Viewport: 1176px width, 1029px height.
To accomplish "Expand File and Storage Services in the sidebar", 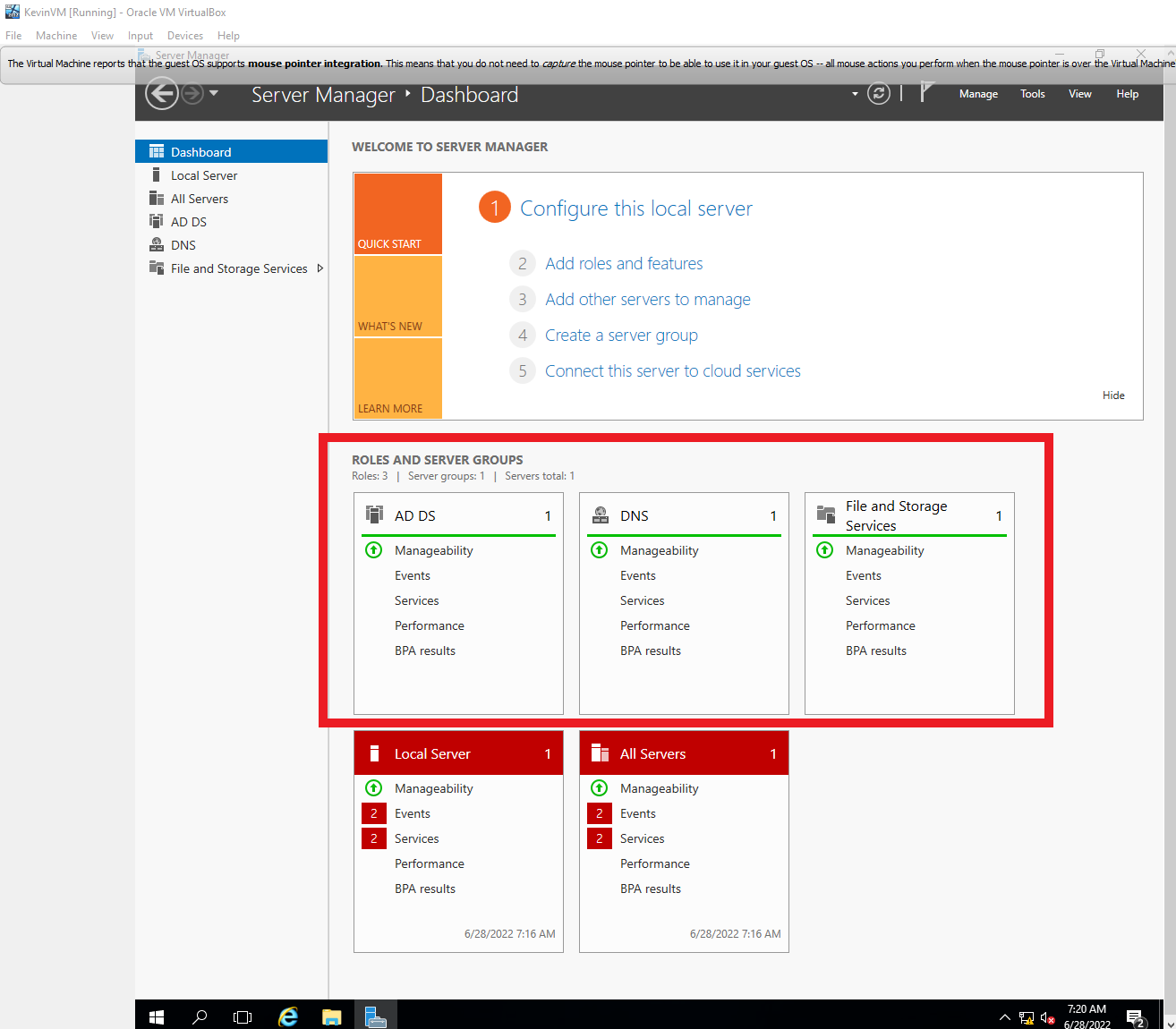I will [320, 268].
